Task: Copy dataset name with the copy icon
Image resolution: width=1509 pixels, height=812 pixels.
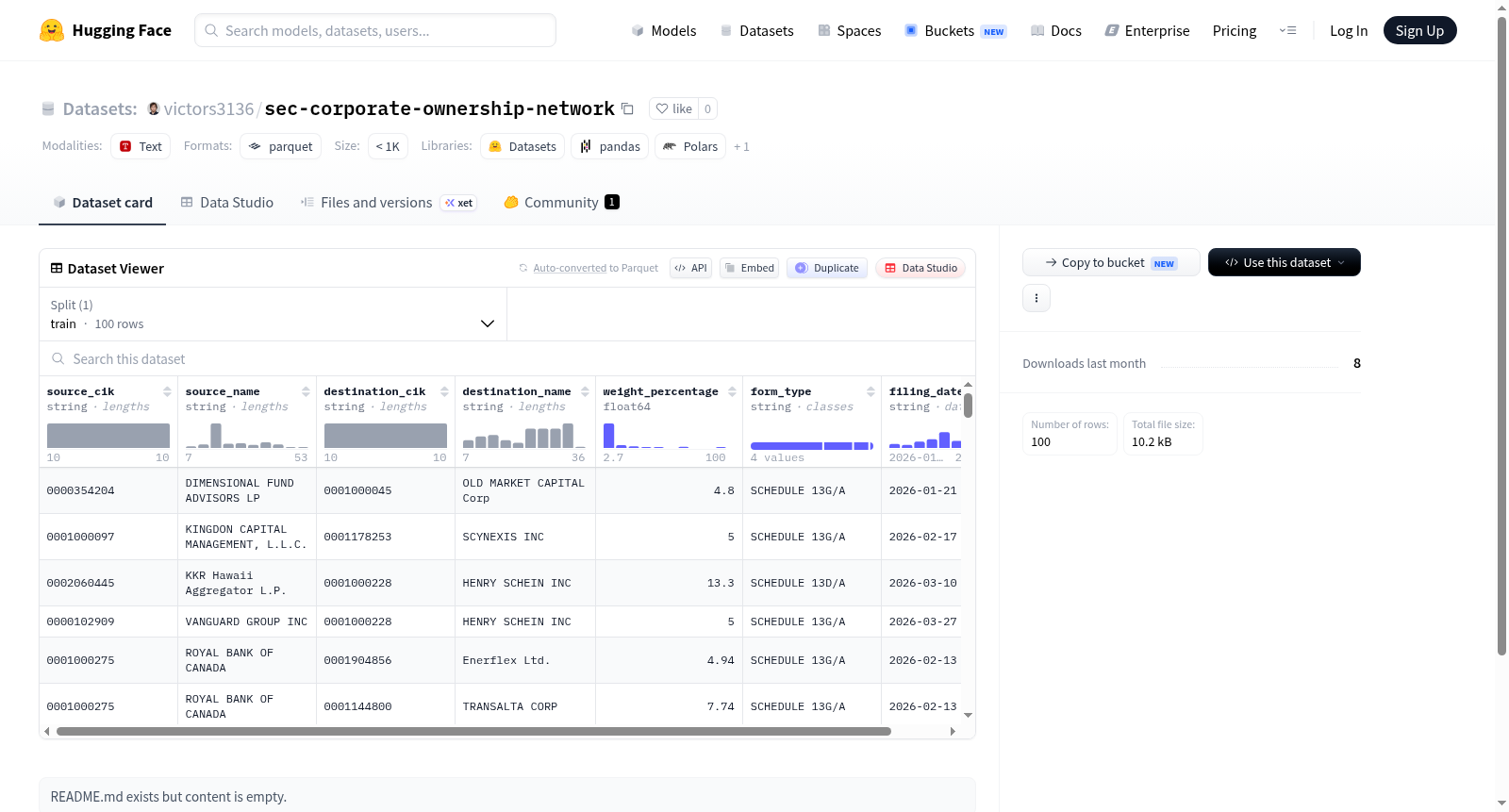Action: coord(628,108)
